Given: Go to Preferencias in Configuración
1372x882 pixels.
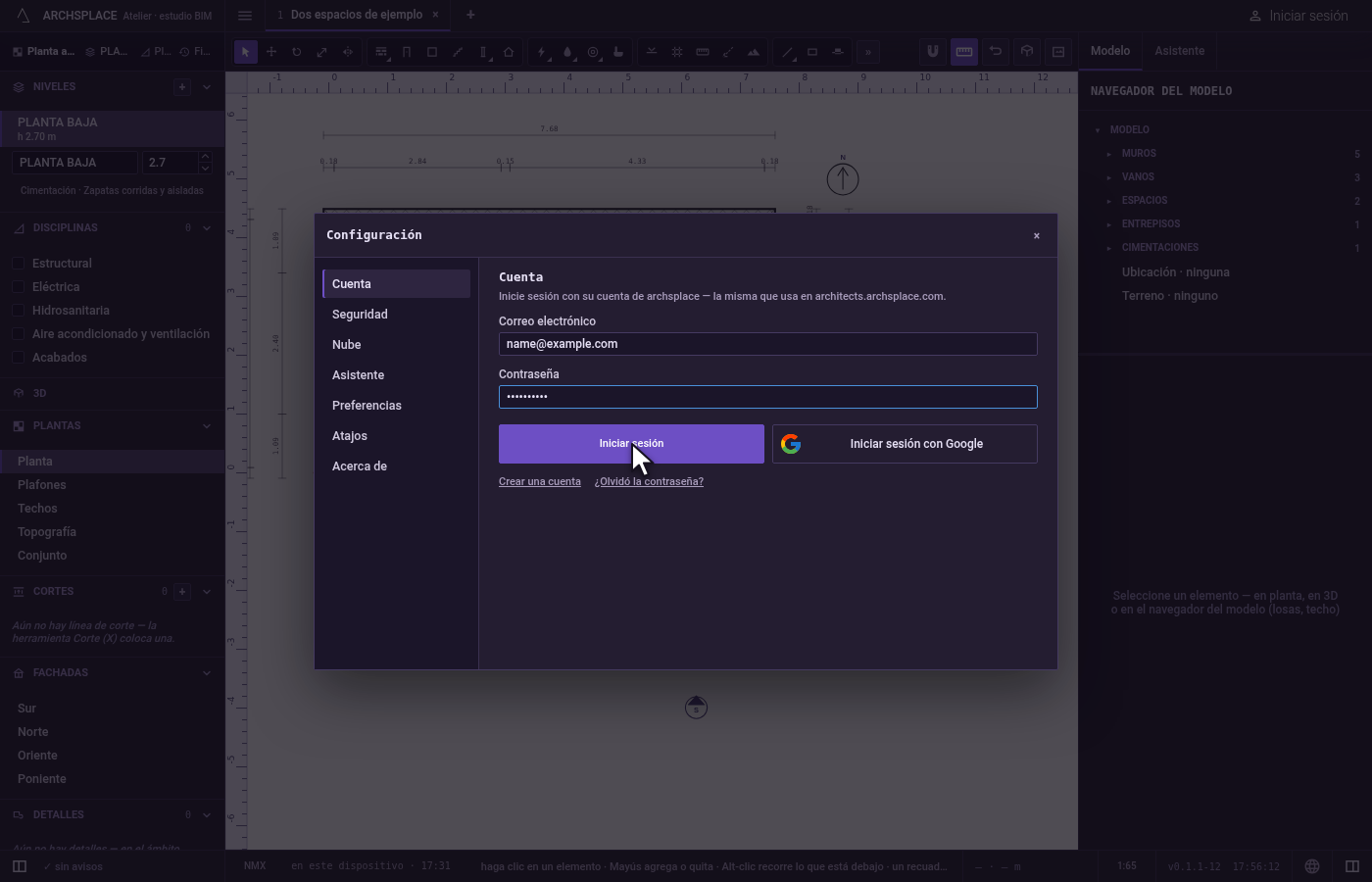Looking at the screenshot, I should 397,406.
